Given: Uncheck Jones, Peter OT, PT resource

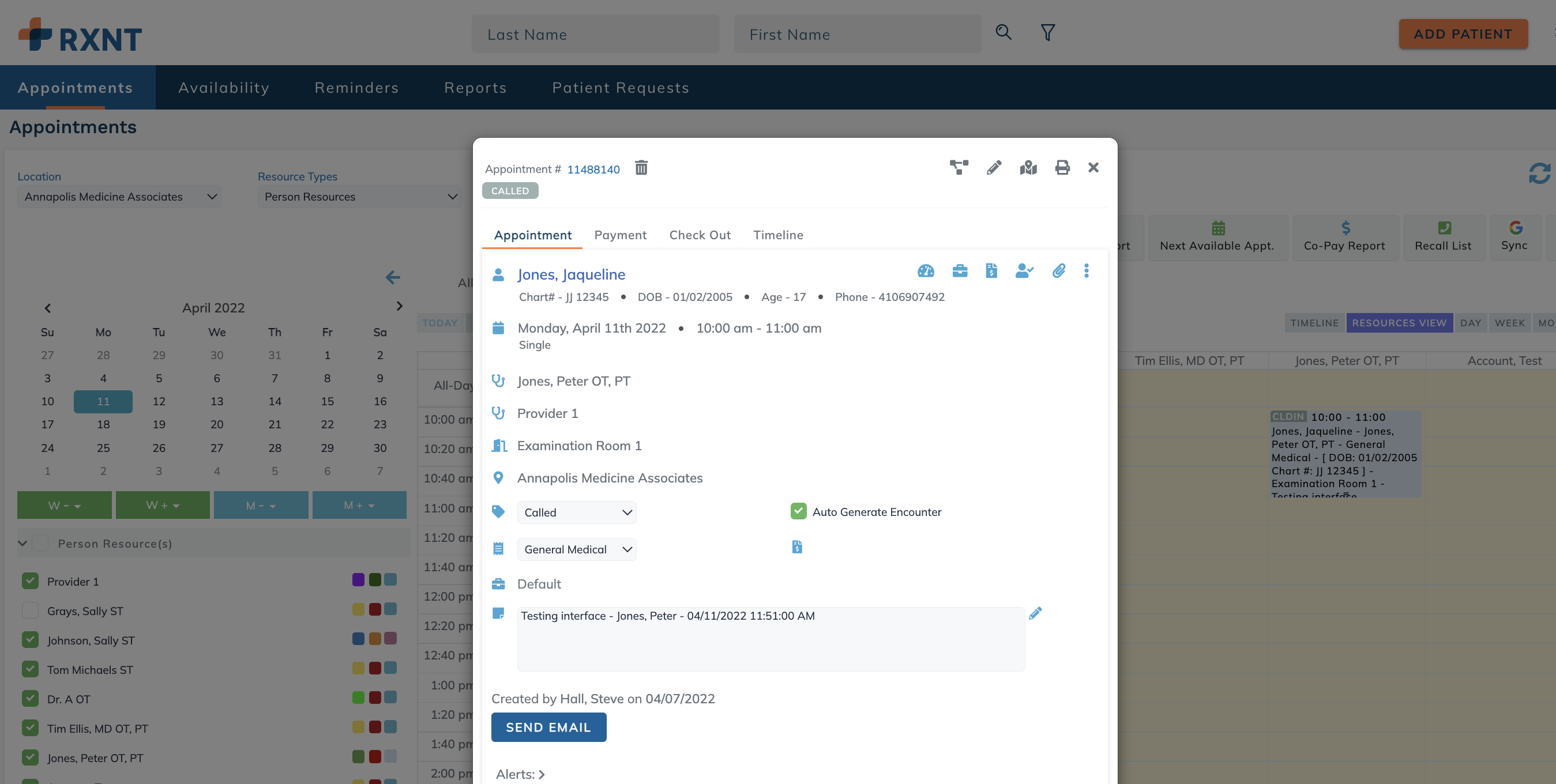Looking at the screenshot, I should [x=30, y=757].
